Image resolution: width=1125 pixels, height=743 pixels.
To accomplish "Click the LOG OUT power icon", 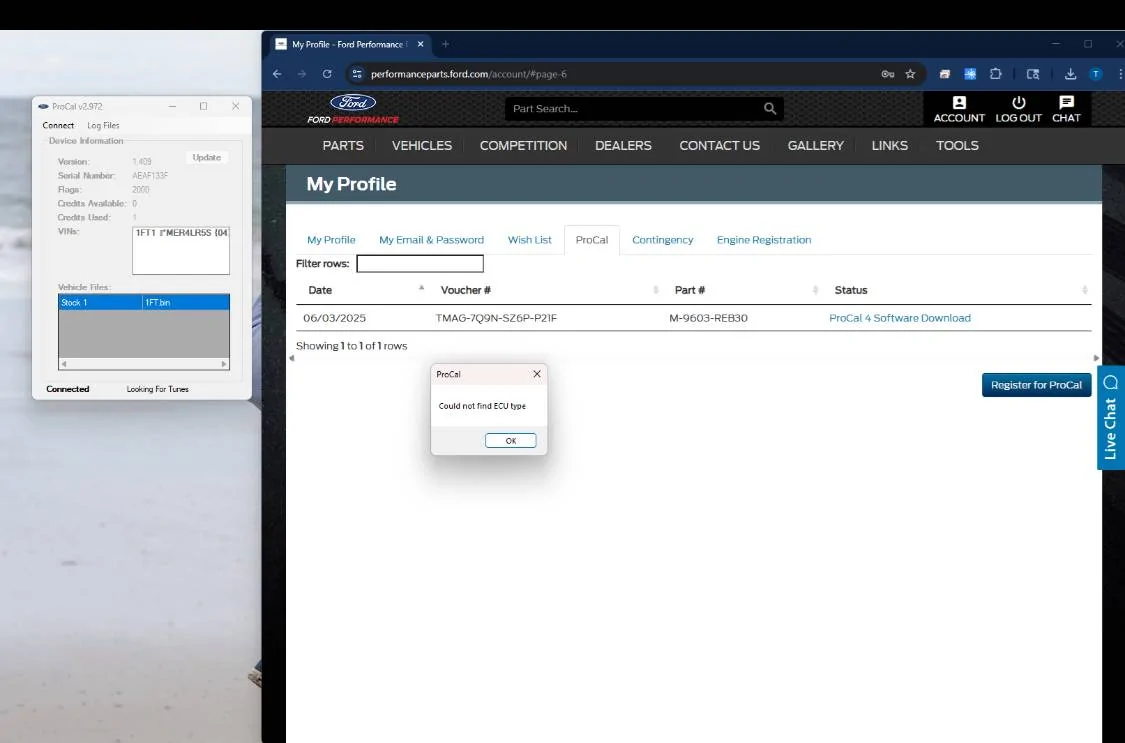I will tap(1018, 103).
